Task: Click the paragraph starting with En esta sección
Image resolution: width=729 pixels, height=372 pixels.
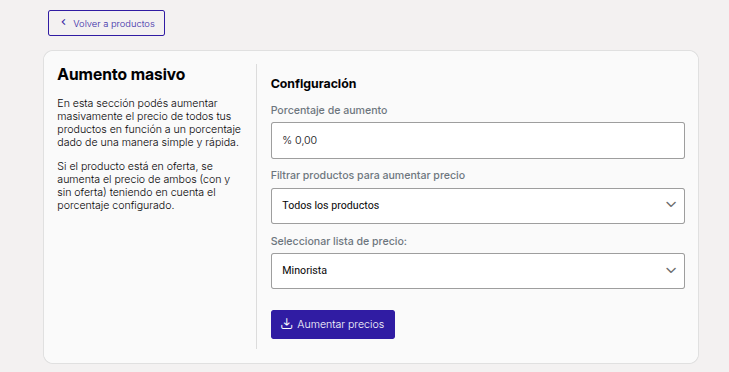Action: pyautogui.click(x=149, y=123)
